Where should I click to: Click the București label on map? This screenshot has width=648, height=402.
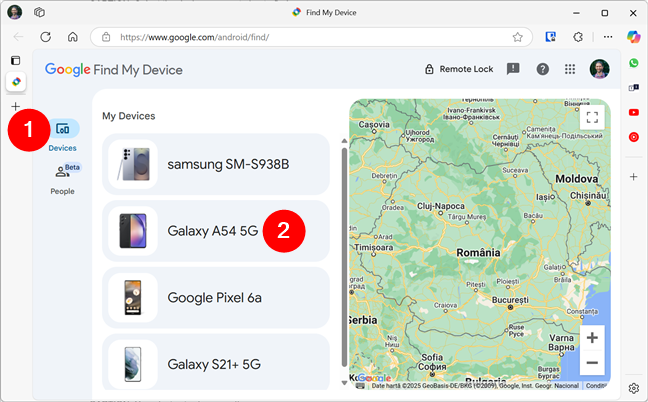pyautogui.click(x=510, y=300)
